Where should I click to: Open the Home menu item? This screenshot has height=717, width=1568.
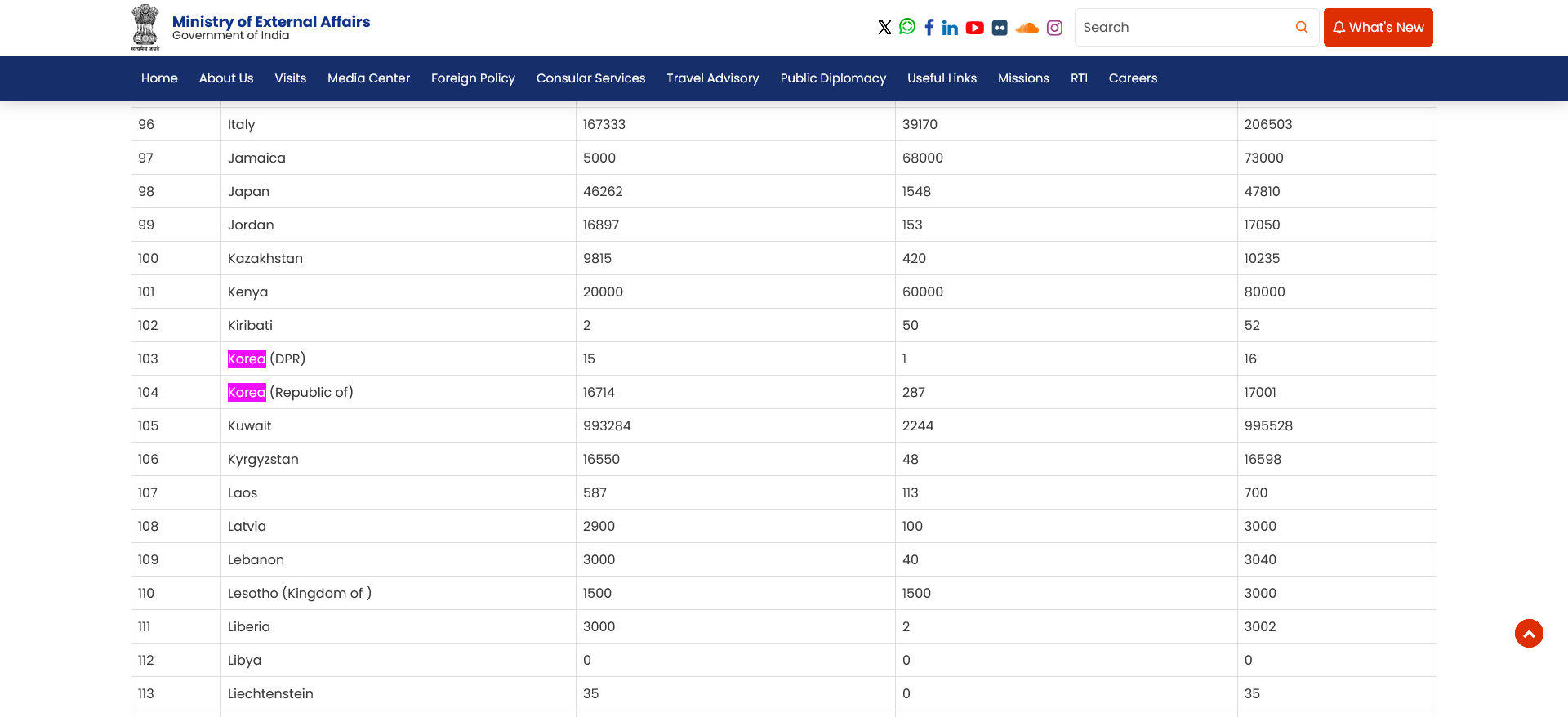(159, 78)
